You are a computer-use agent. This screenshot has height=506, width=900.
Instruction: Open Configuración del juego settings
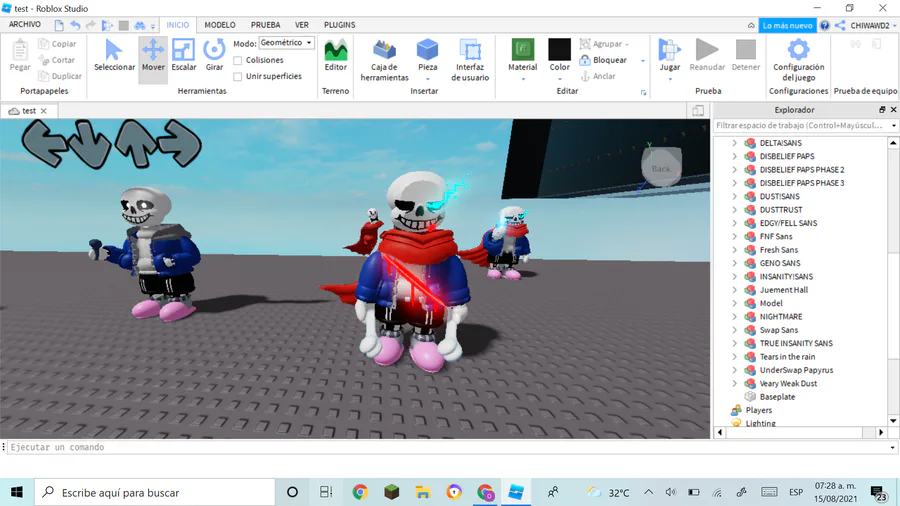click(798, 60)
